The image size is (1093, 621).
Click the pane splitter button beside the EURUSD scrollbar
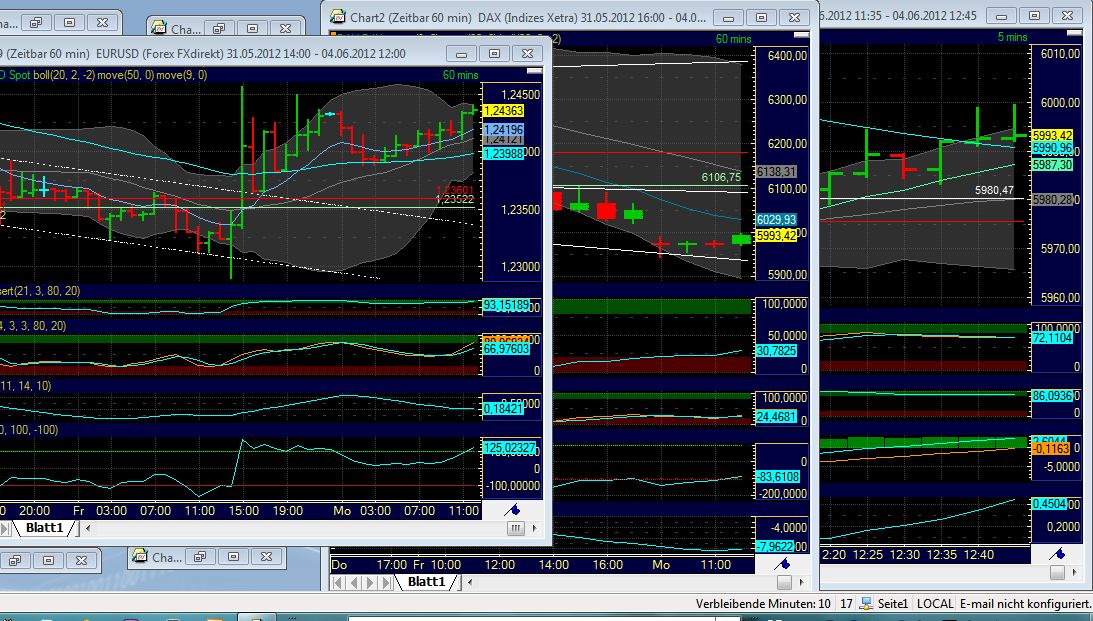tap(514, 528)
